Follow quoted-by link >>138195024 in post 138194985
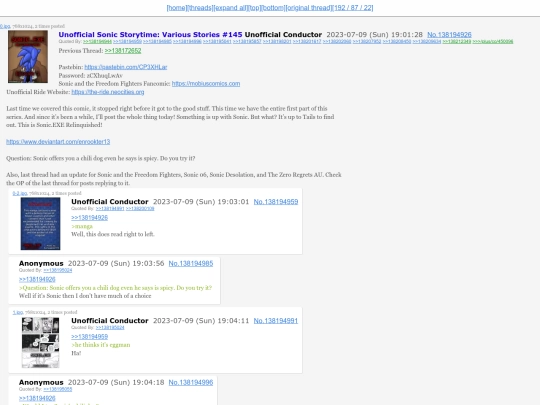Screen dimensions: 540x405 tap(58, 270)
